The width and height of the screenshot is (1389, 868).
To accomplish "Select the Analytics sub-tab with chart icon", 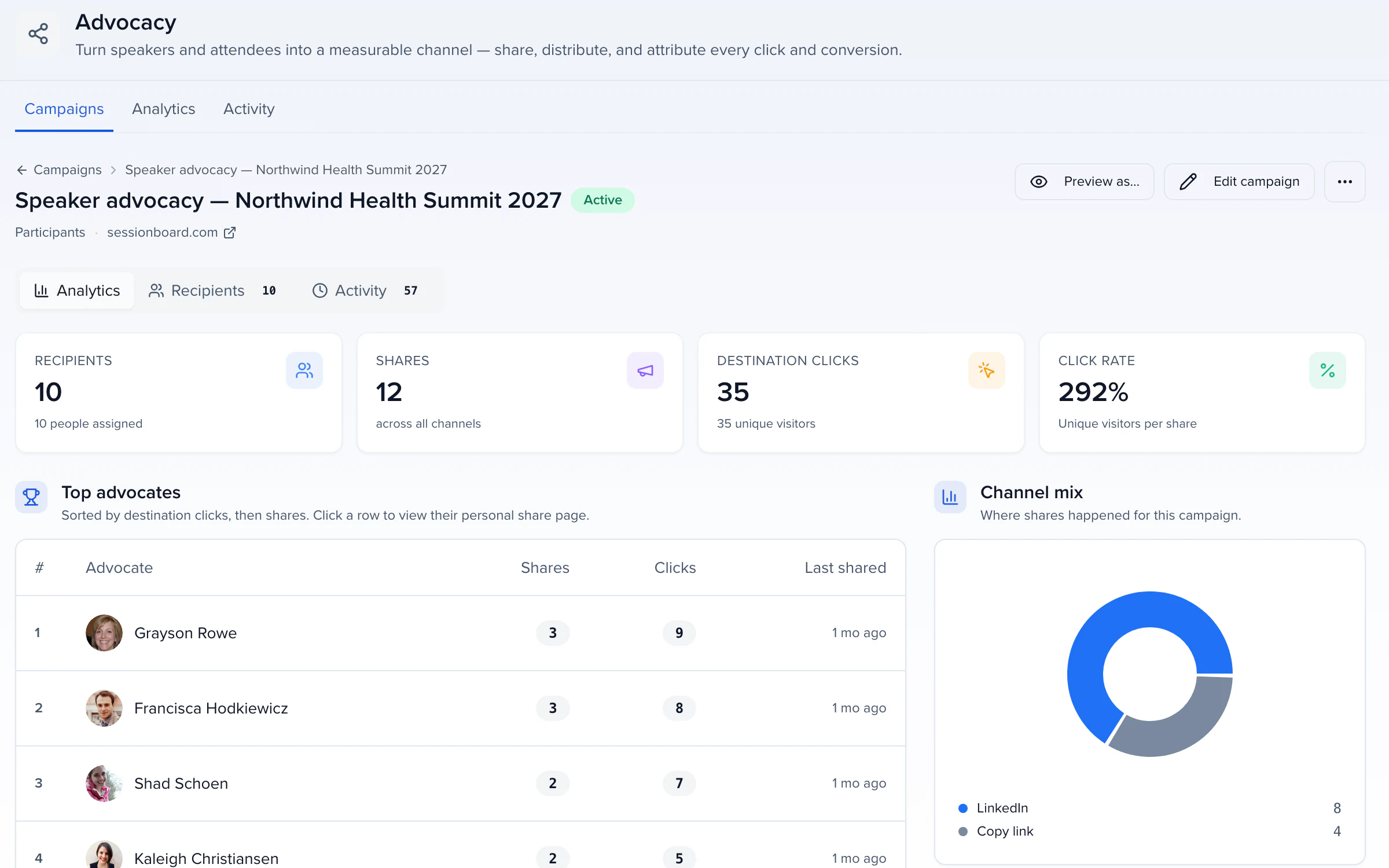I will click(x=77, y=290).
